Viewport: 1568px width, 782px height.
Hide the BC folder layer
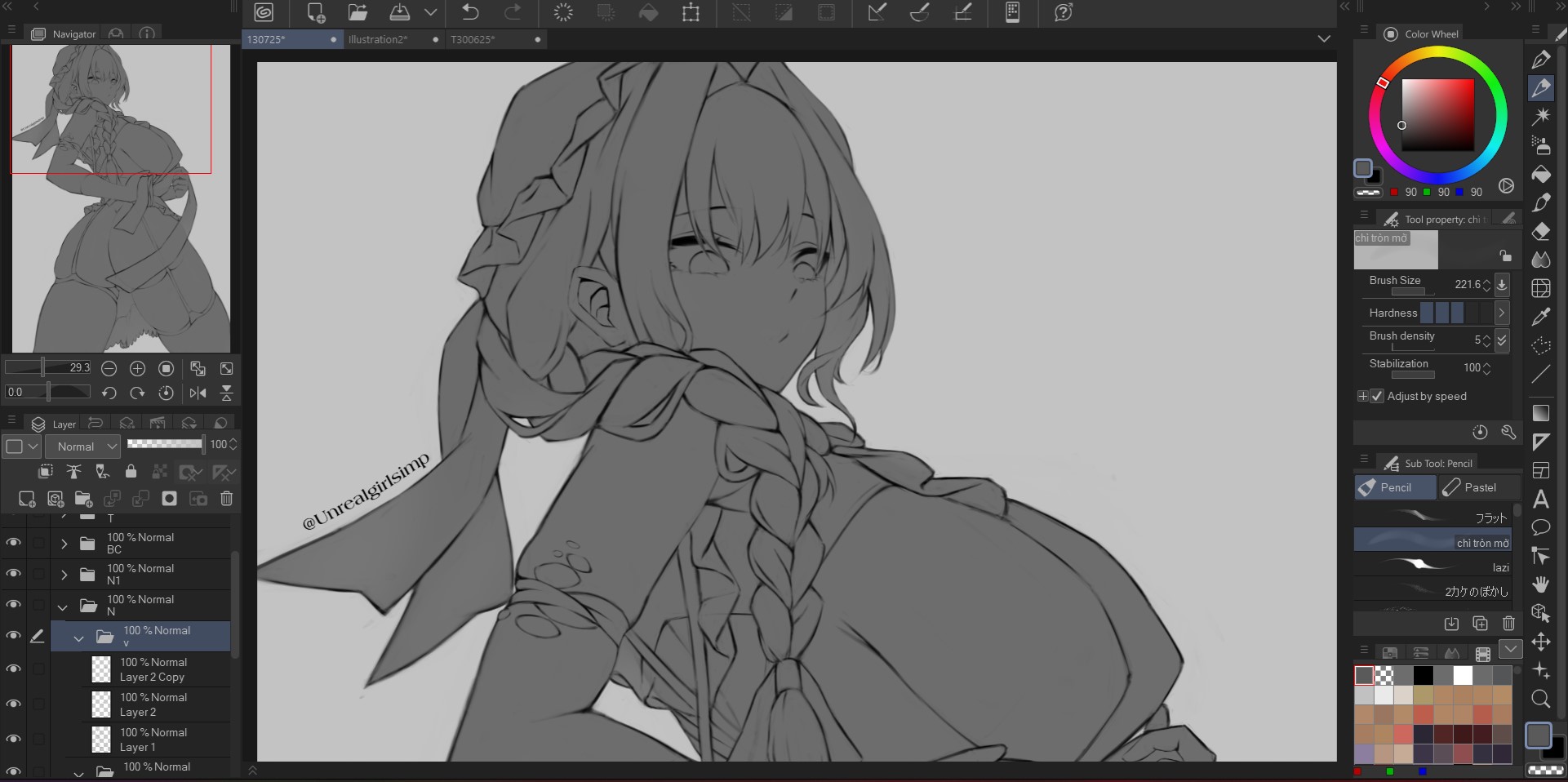(13, 542)
